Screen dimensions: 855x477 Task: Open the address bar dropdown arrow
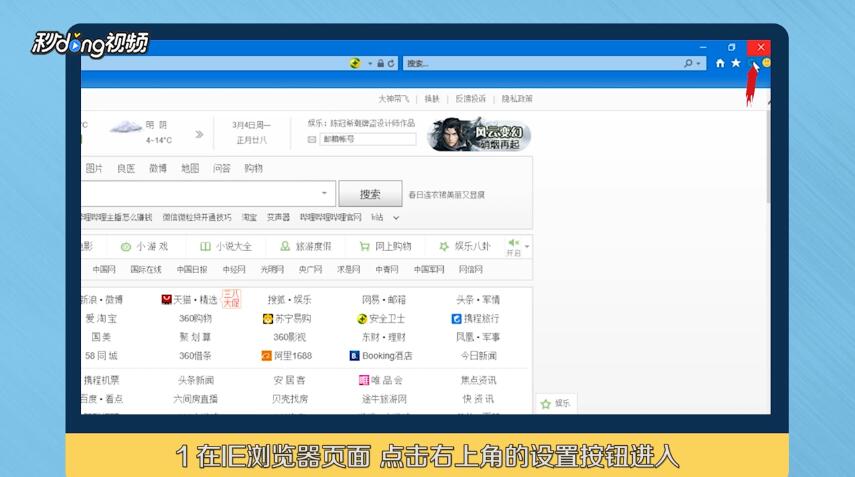point(370,64)
